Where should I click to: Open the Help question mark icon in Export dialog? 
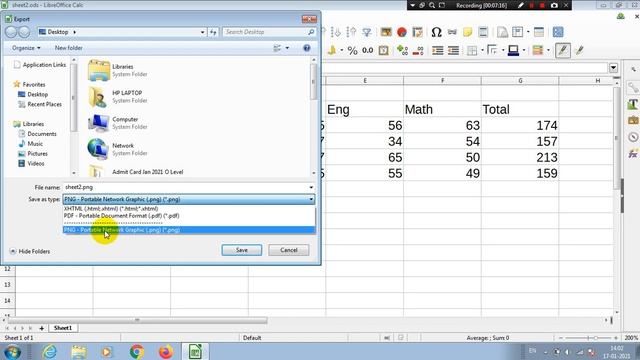coord(307,48)
